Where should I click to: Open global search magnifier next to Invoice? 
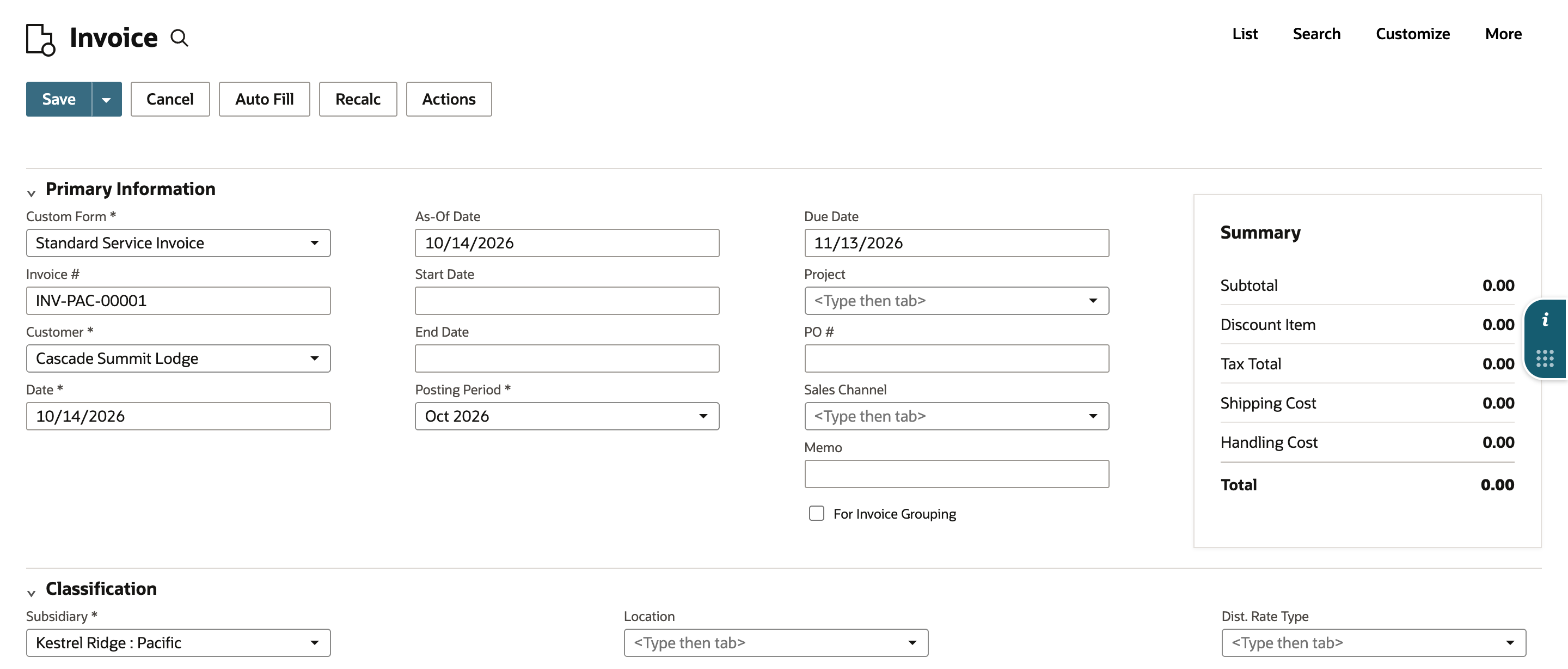click(179, 38)
